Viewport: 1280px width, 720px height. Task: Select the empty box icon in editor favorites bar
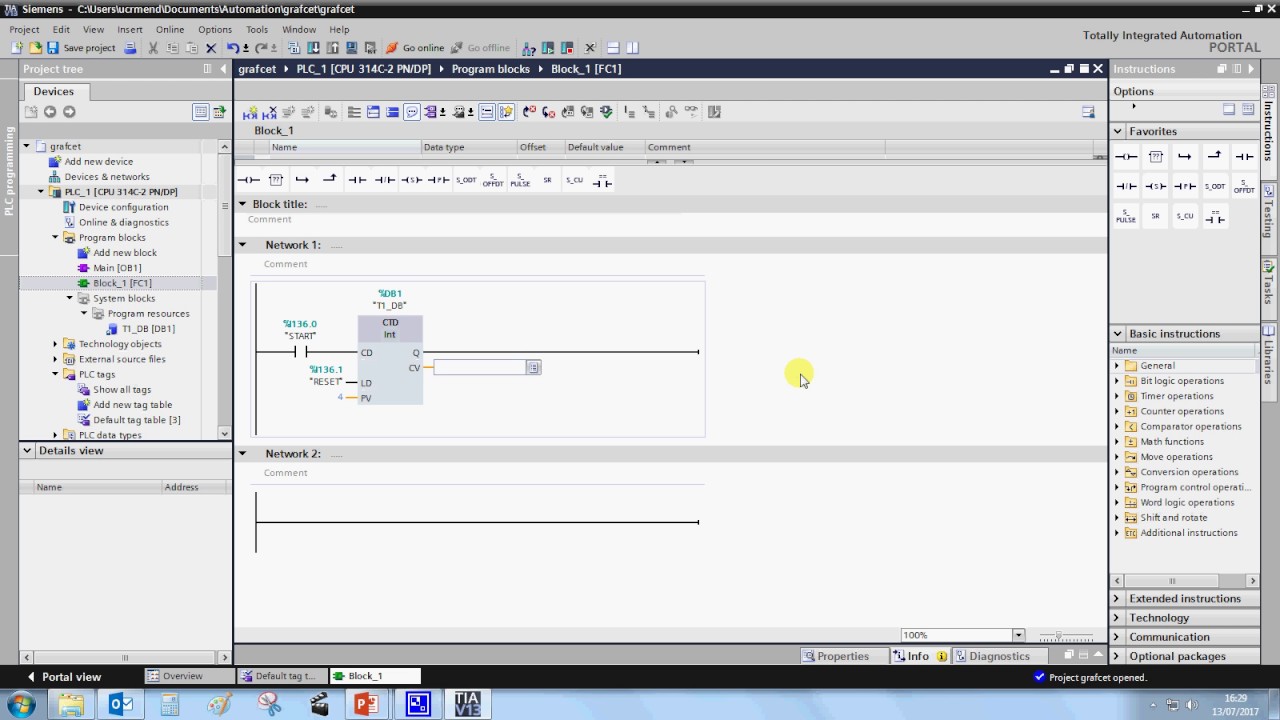point(276,180)
